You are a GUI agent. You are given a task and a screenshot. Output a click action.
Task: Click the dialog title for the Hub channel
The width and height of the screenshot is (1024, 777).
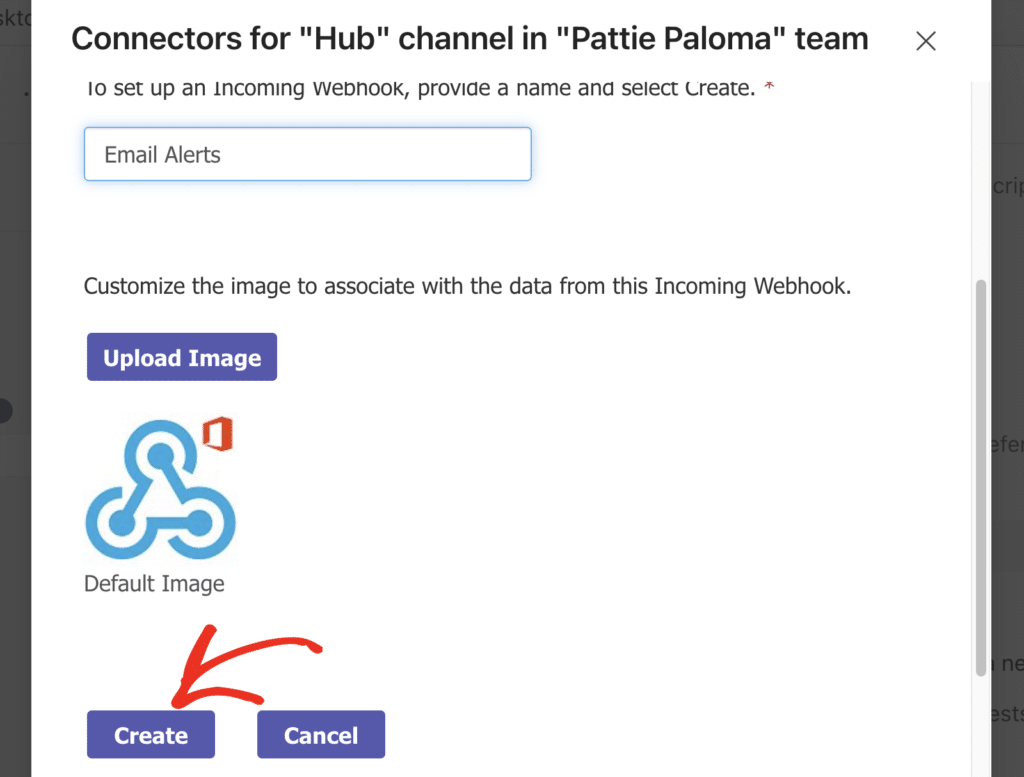pyautogui.click(x=469, y=39)
